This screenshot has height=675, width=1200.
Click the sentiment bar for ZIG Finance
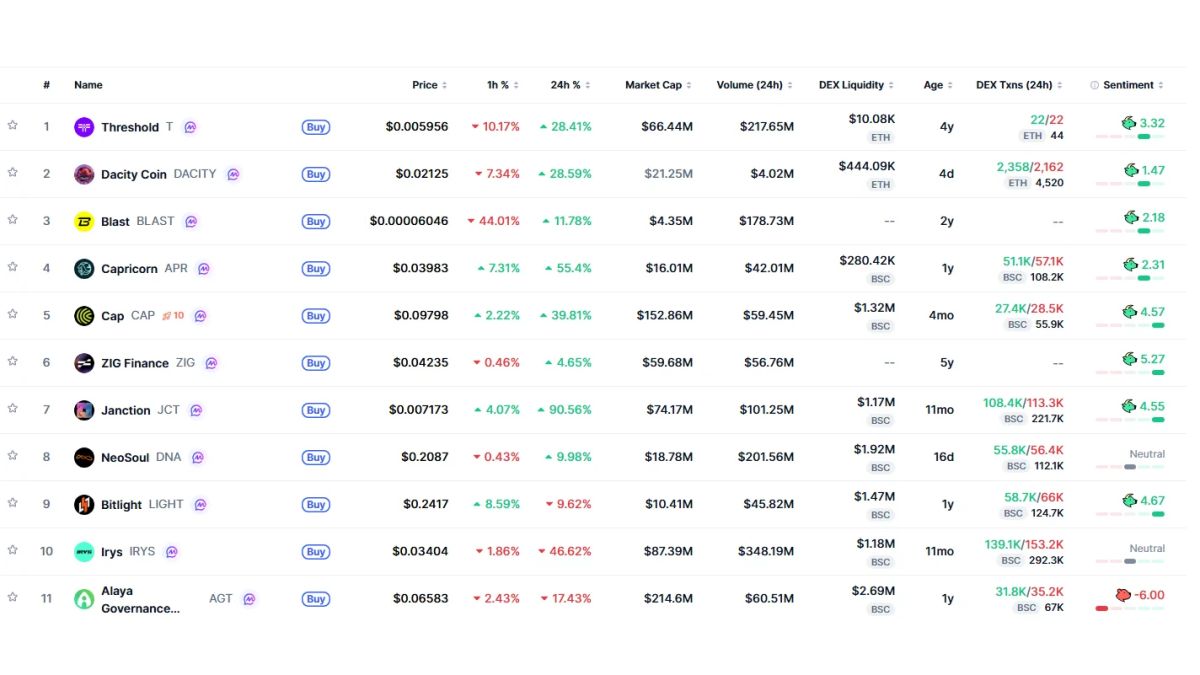(x=1130, y=372)
